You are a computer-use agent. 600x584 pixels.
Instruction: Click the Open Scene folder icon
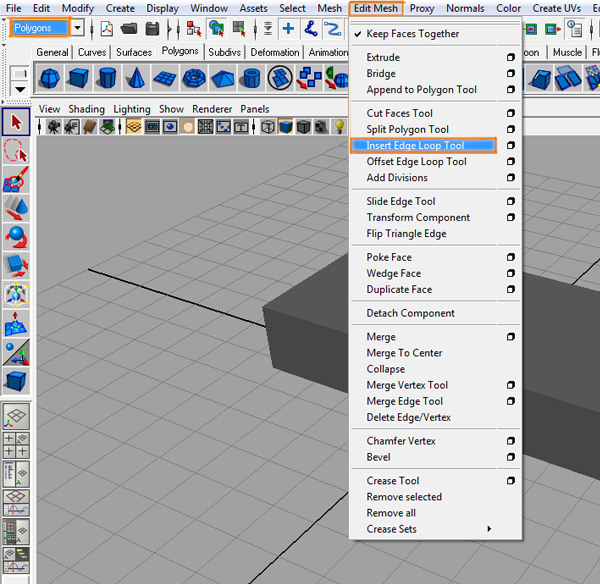coord(129,29)
